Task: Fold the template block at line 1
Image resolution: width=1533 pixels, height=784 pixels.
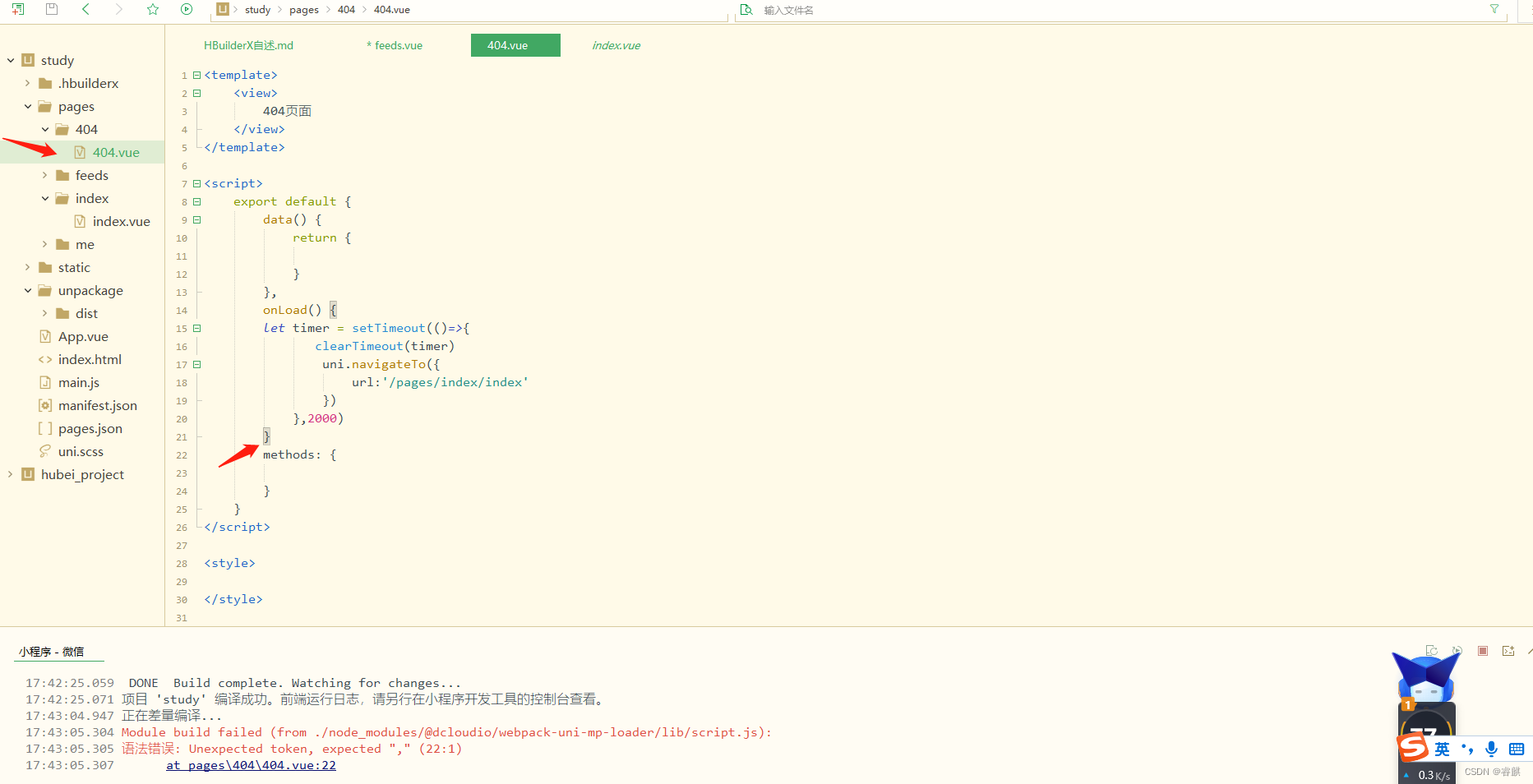Action: click(x=197, y=75)
